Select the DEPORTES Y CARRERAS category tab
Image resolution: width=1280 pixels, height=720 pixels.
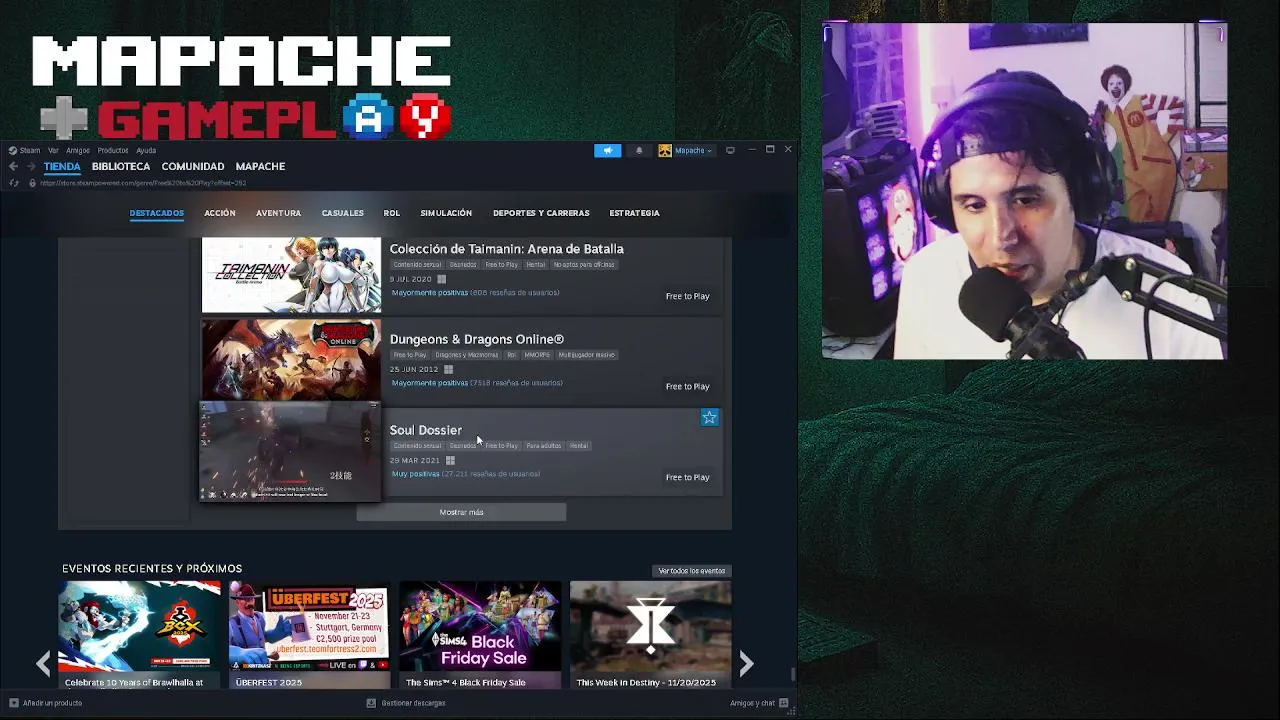pyautogui.click(x=541, y=213)
